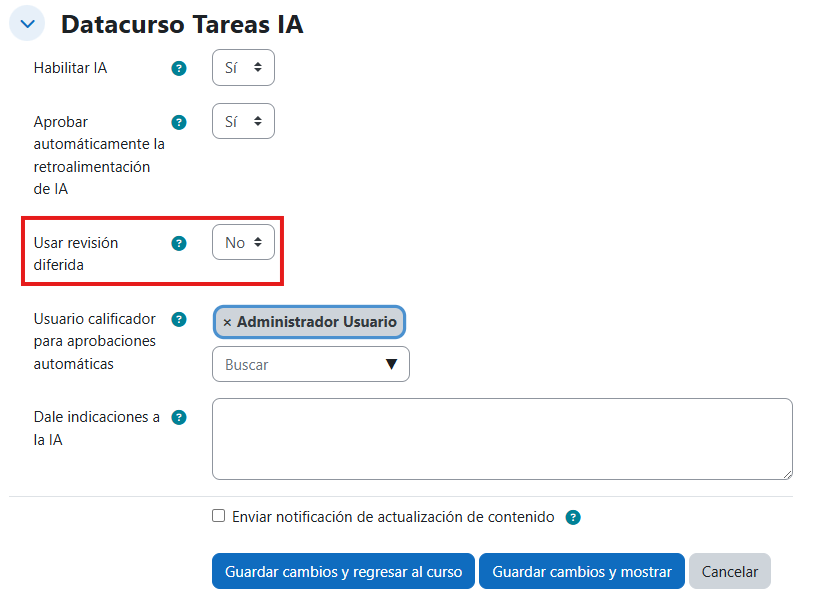Image resolution: width=819 pixels, height=607 pixels.
Task: Open the automatic approval Sí dropdown
Action: click(x=243, y=121)
